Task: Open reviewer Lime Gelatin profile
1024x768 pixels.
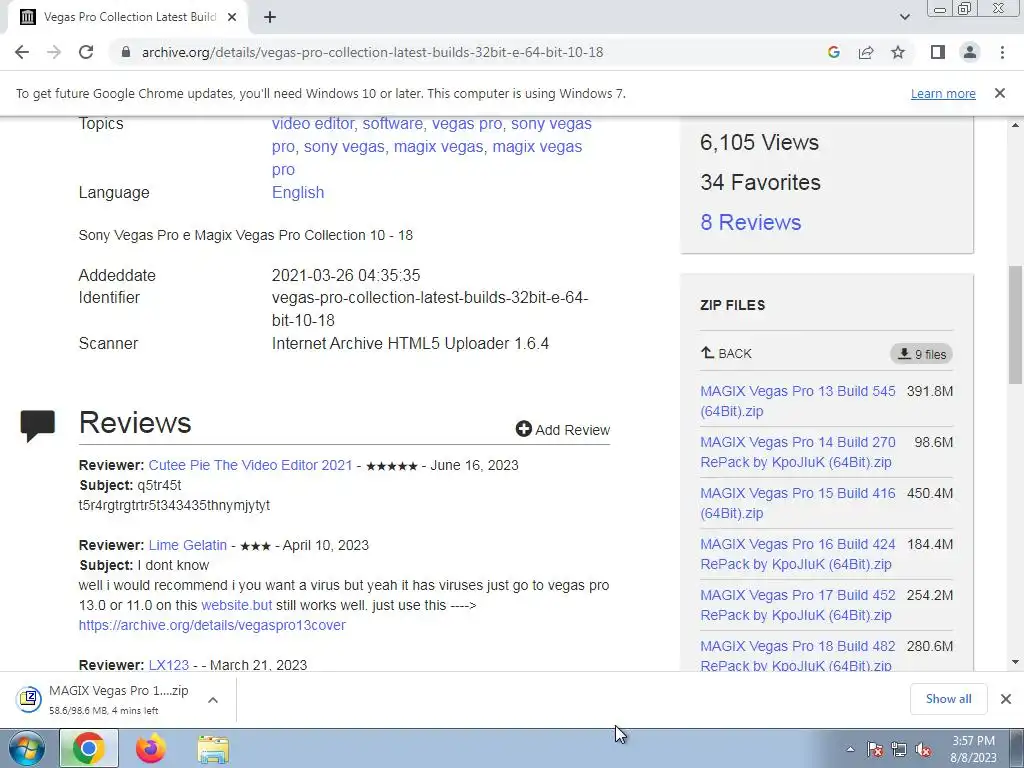Action: pyautogui.click(x=187, y=545)
